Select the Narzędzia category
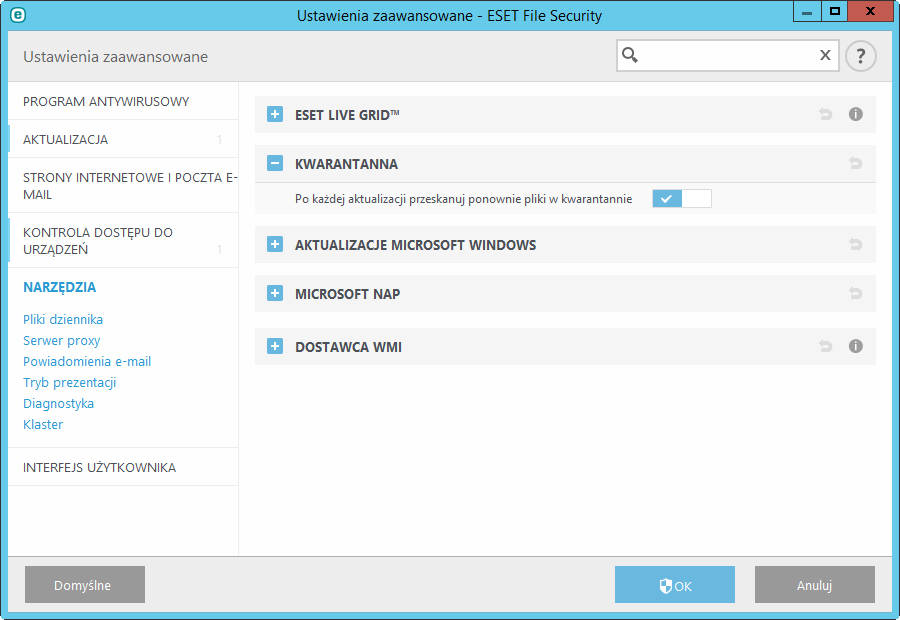Image resolution: width=900 pixels, height=620 pixels. coord(60,287)
